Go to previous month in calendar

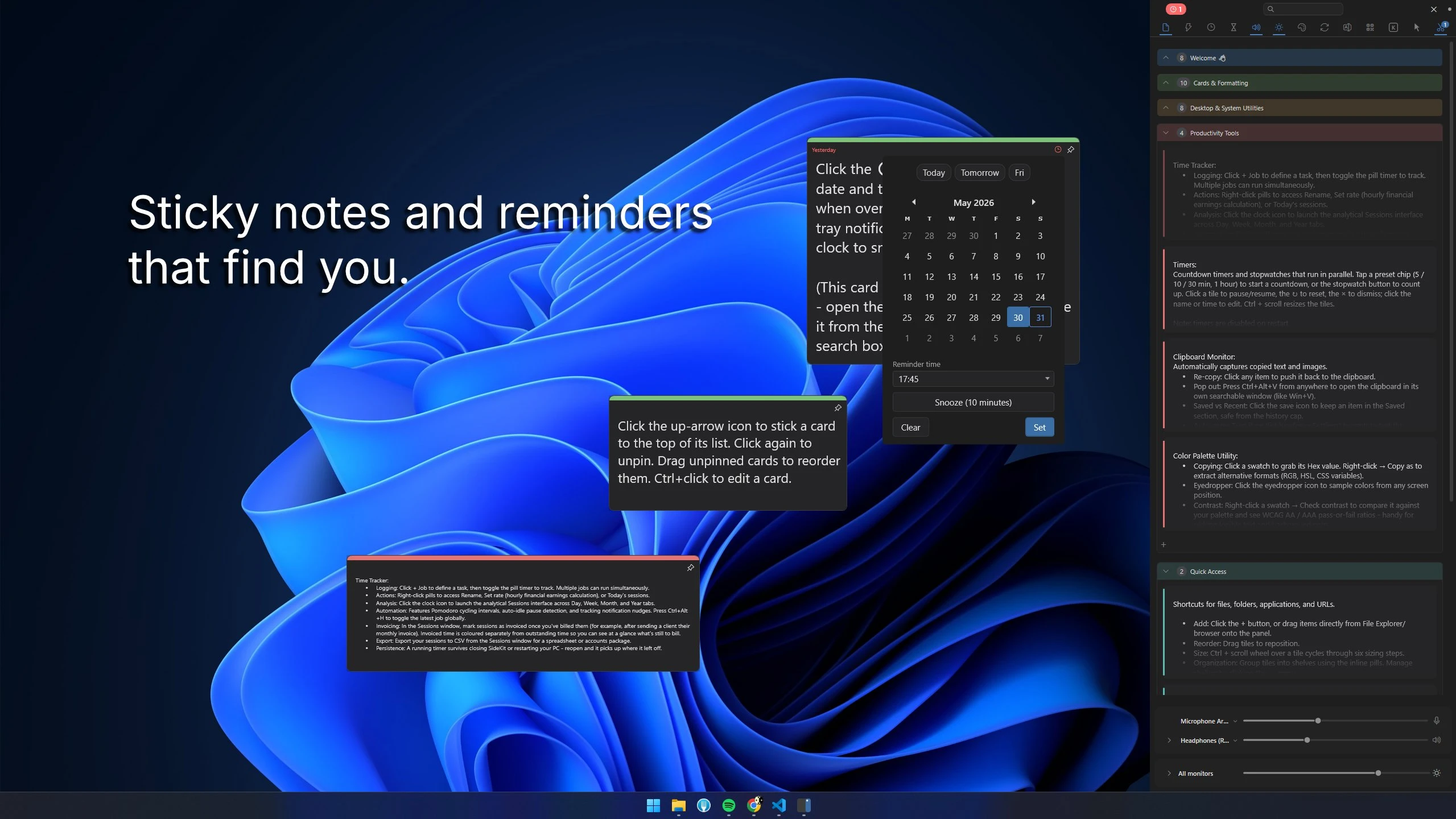pyautogui.click(x=914, y=202)
